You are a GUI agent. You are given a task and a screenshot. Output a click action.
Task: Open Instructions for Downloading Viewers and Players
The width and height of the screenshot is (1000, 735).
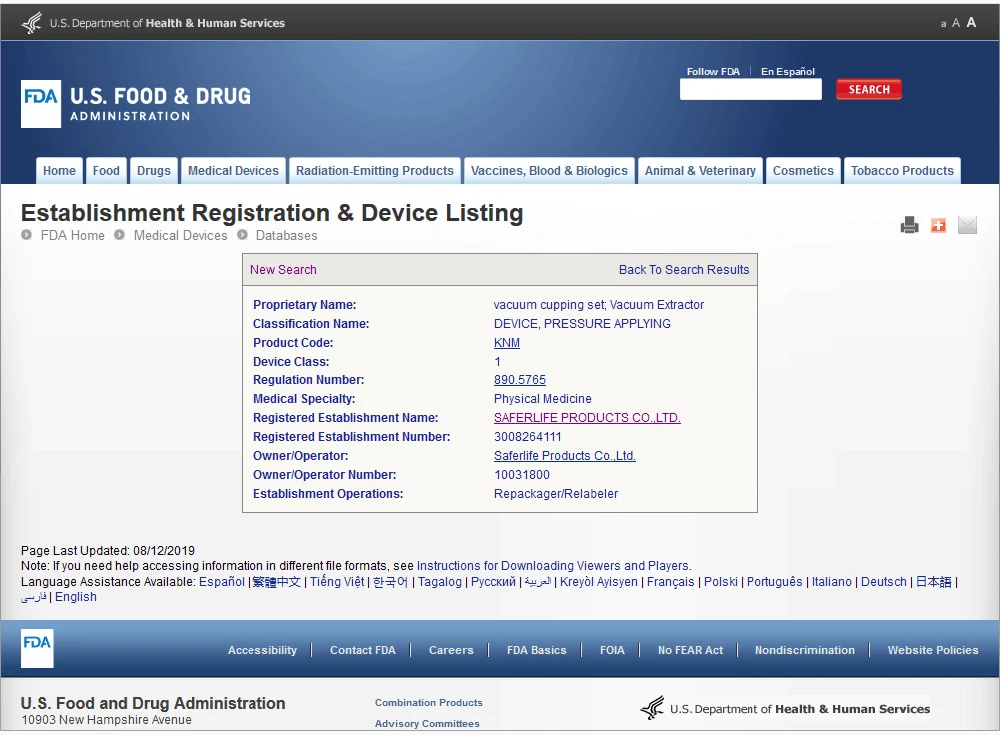[x=552, y=566]
